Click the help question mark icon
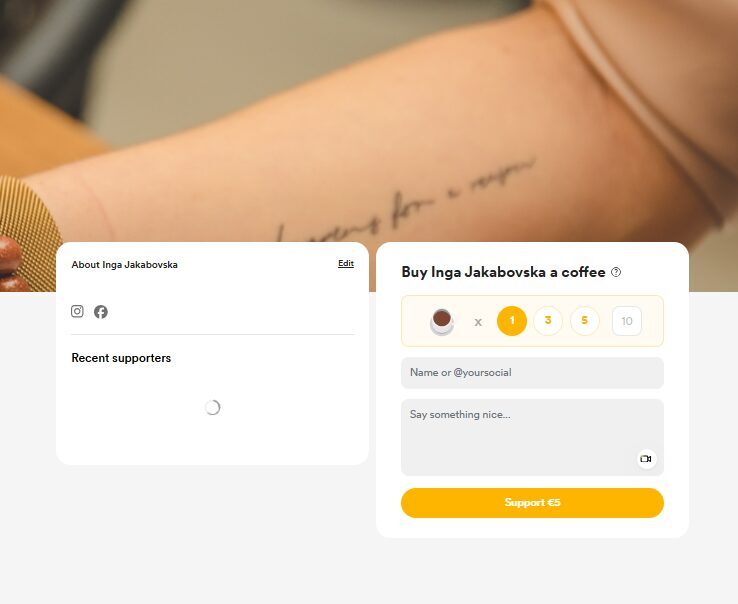738x604 pixels. 616,272
